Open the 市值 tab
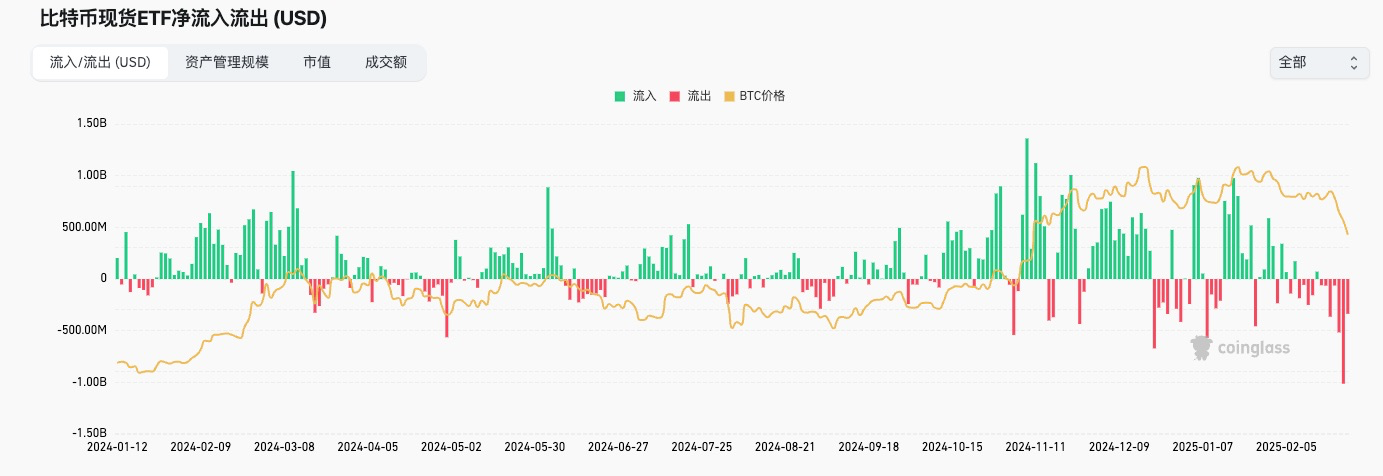1383x476 pixels. [x=317, y=62]
